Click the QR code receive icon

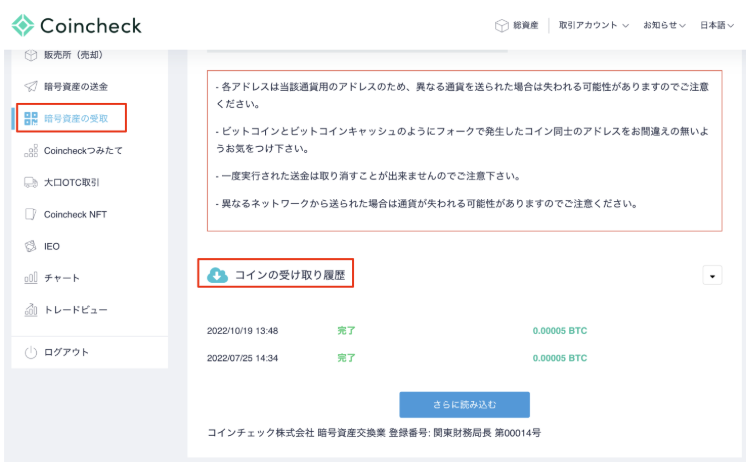pyautogui.click(x=30, y=119)
